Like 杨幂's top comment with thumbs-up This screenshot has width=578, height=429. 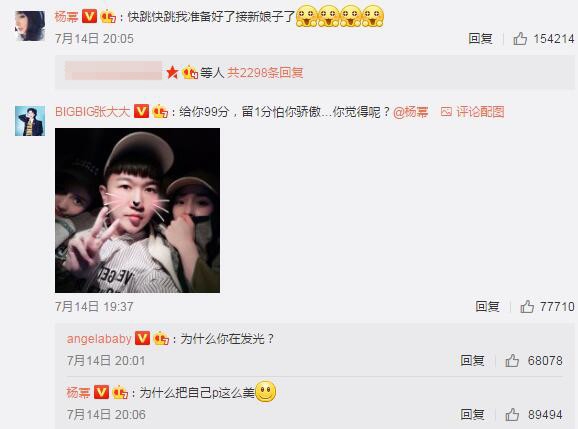520,38
